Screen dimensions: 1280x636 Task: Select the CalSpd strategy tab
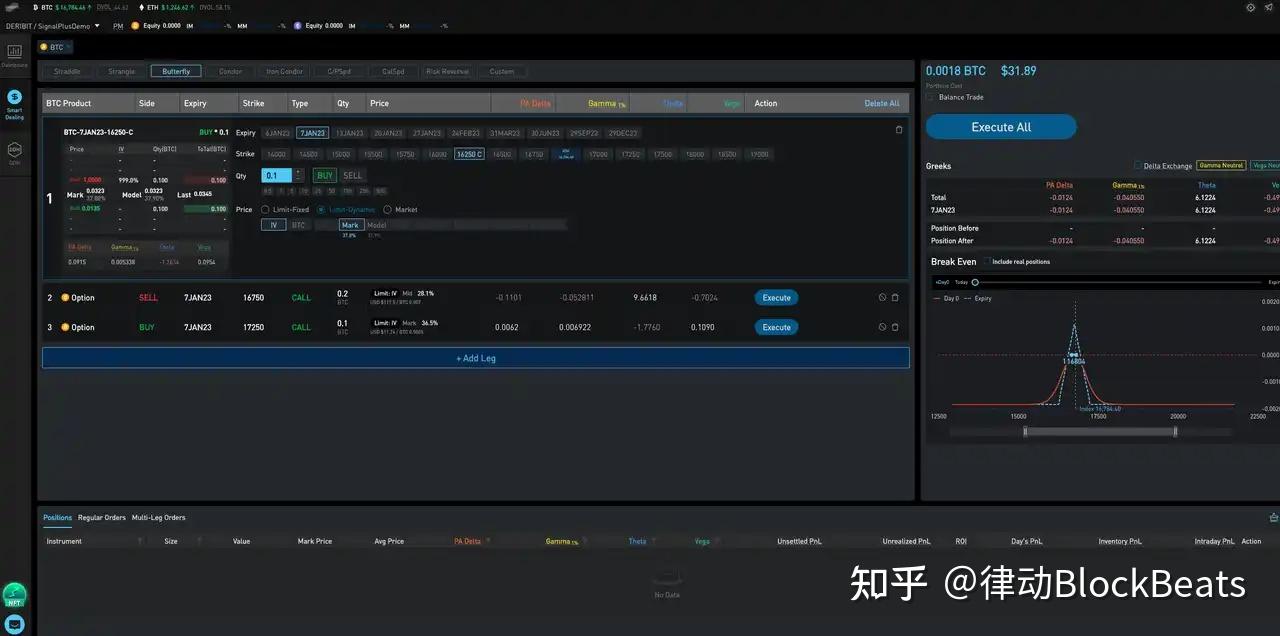pyautogui.click(x=393, y=71)
